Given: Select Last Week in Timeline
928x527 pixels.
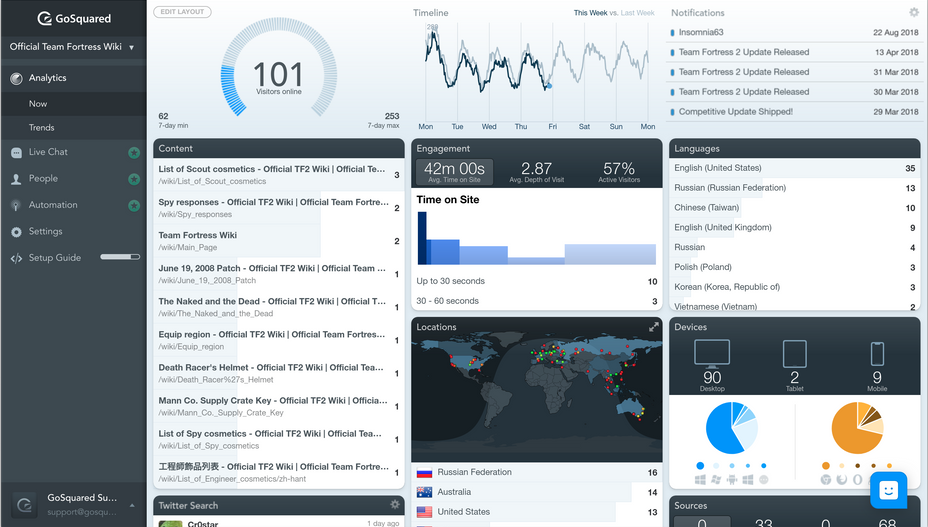Looking at the screenshot, I should (x=637, y=12).
